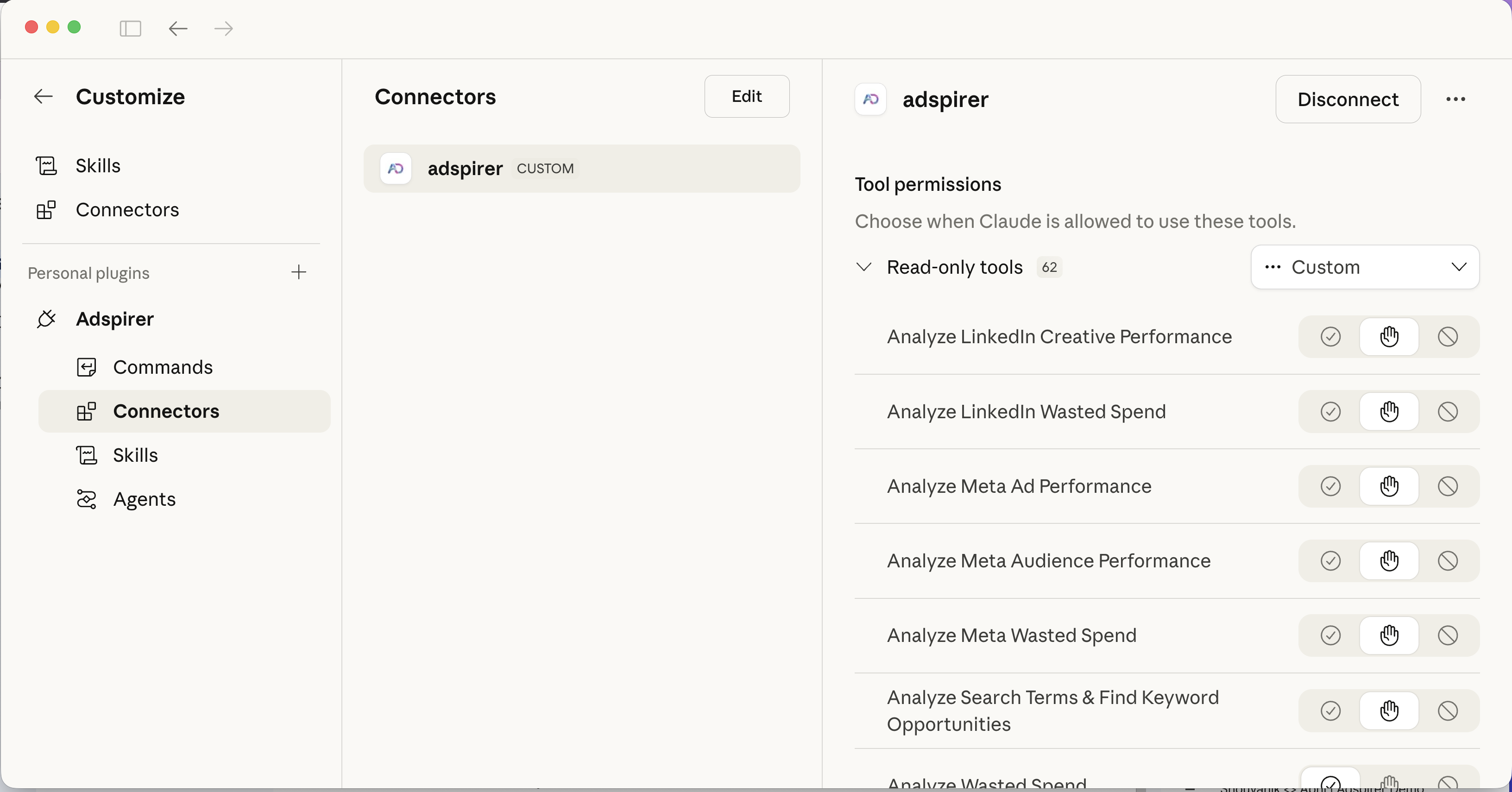
Task: Click the back navigation arrow
Action: click(x=177, y=29)
